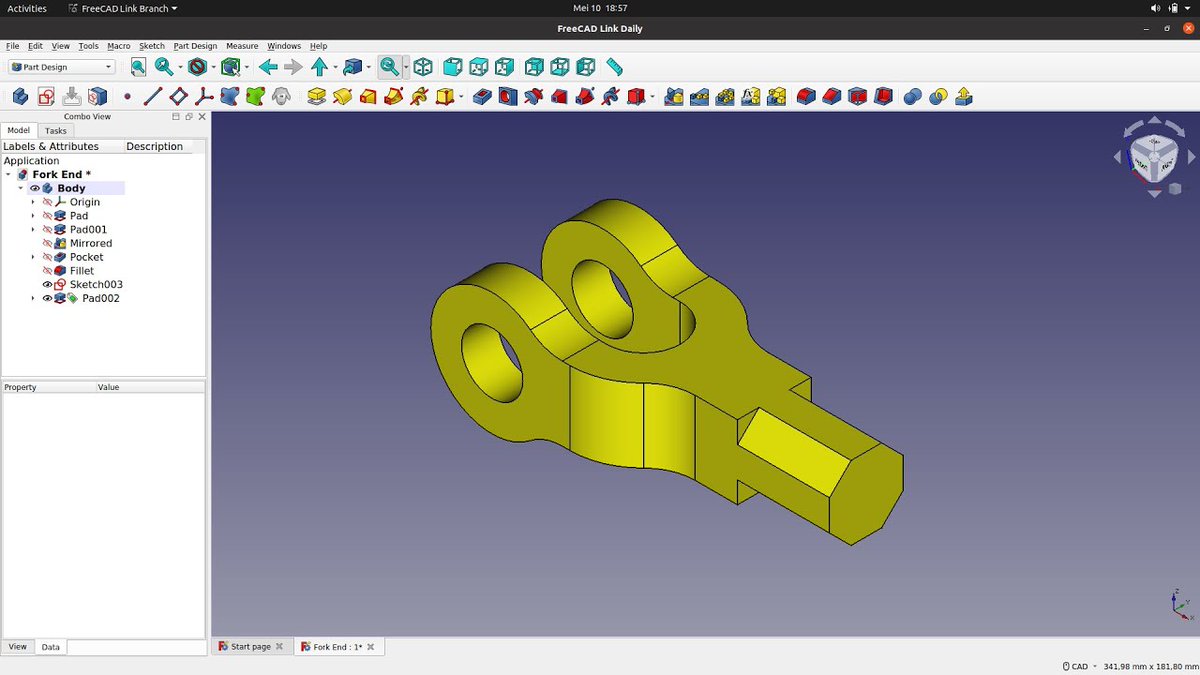Collapse the Fork End document tree
1200x675 pixels.
click(x=8, y=174)
